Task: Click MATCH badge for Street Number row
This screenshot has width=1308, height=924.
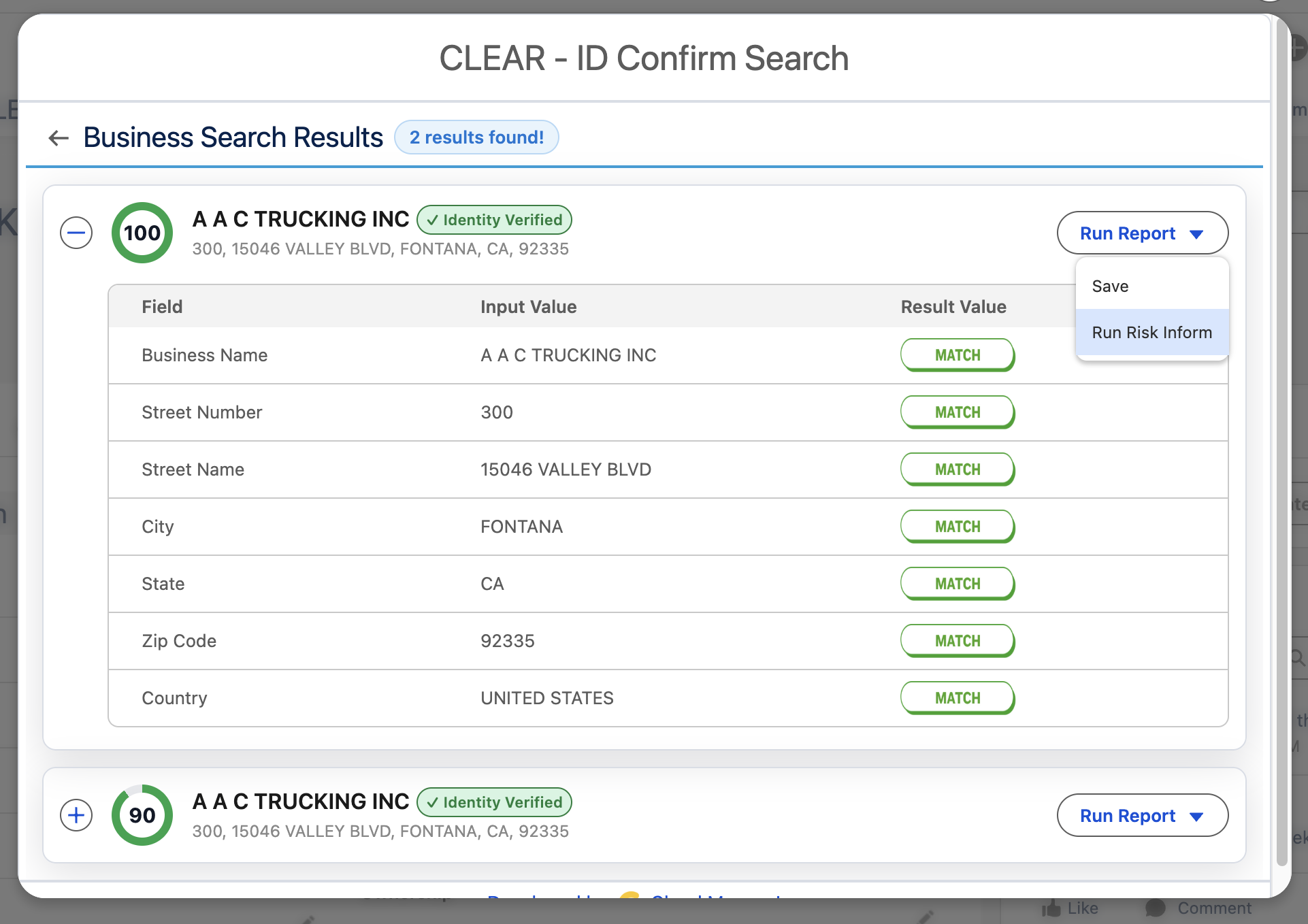Action: click(x=958, y=412)
